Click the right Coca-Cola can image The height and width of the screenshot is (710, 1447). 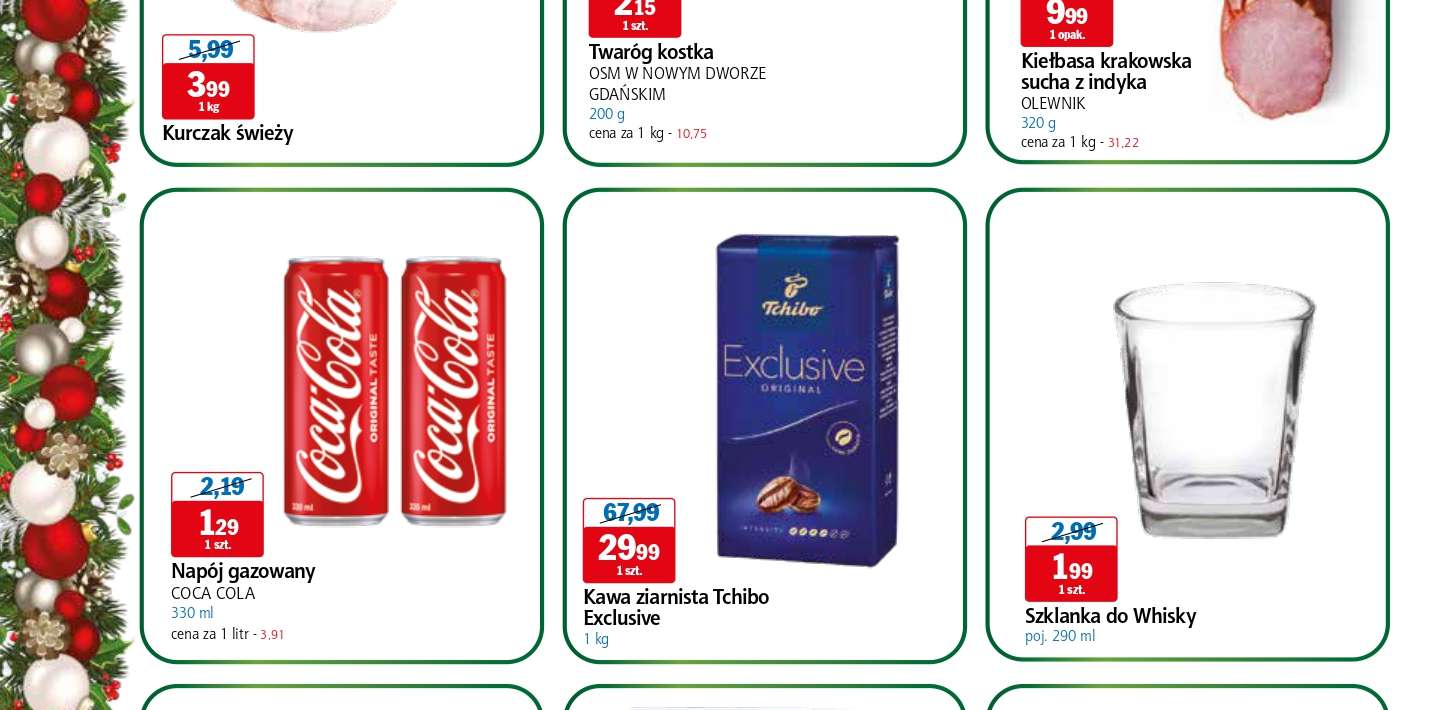453,391
